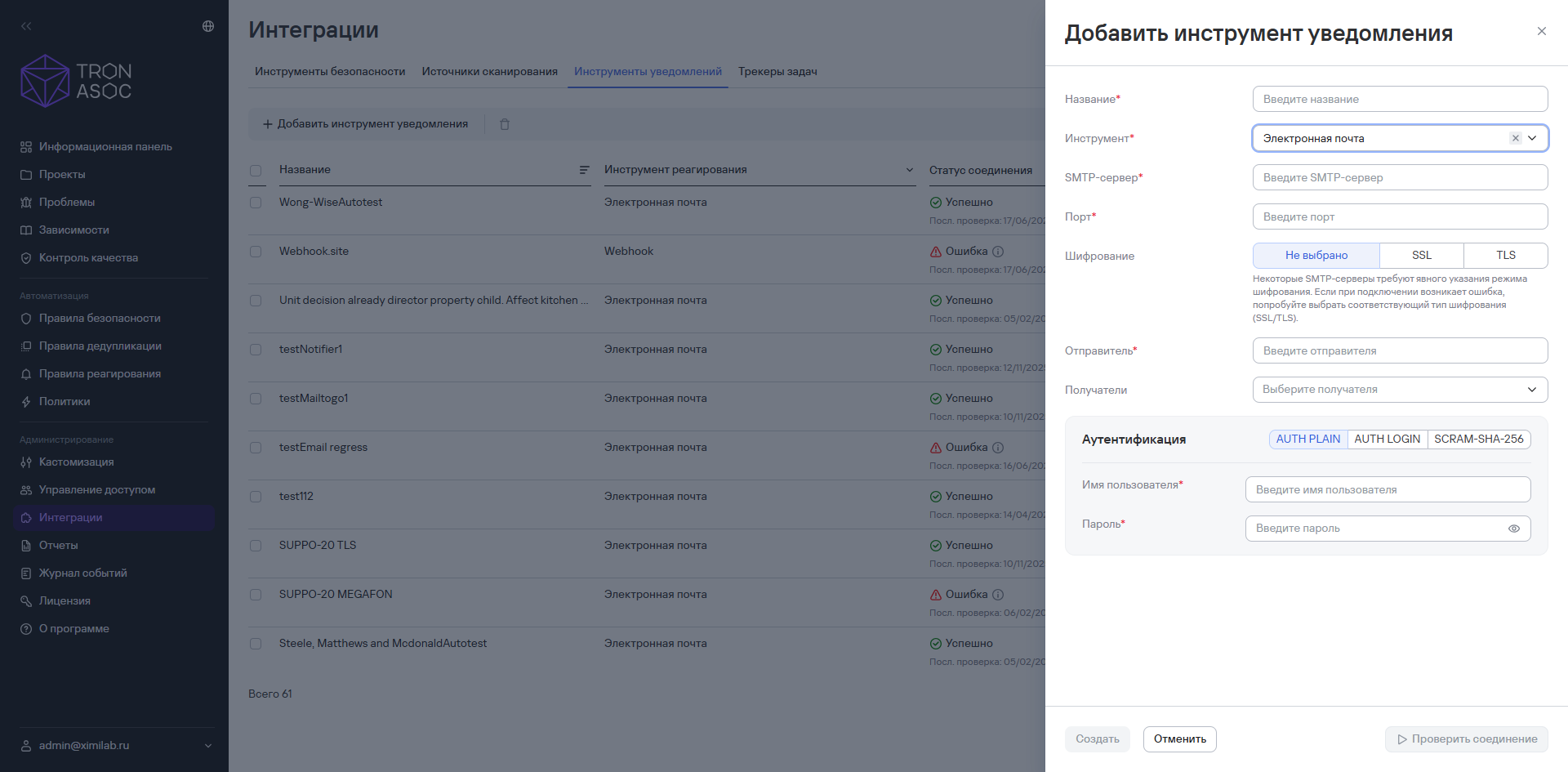
Task: Open Политики in the sidebar
Action: point(65,402)
